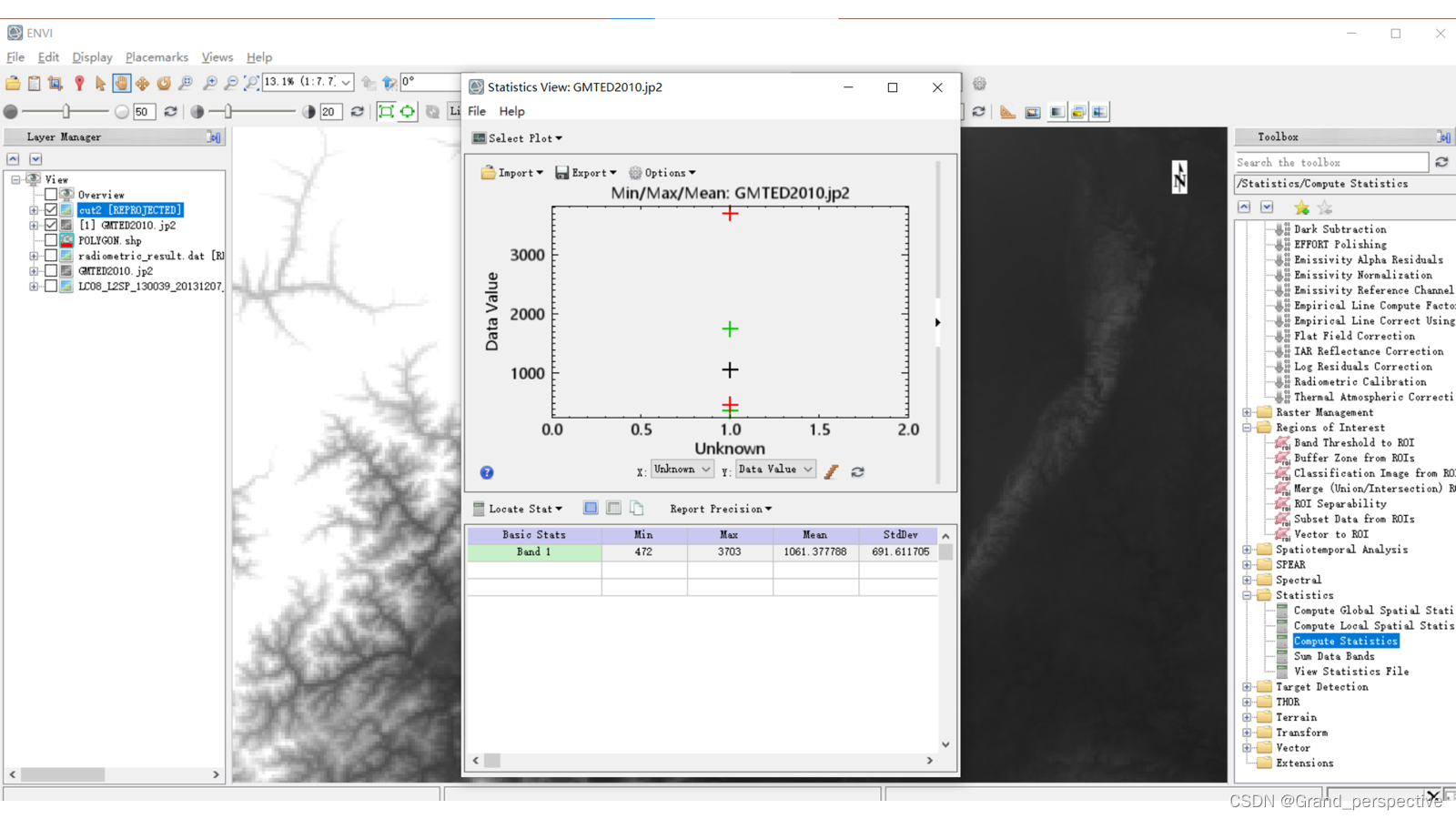
Task: Expand the Raster Management toolbox folder
Action: point(1248,412)
